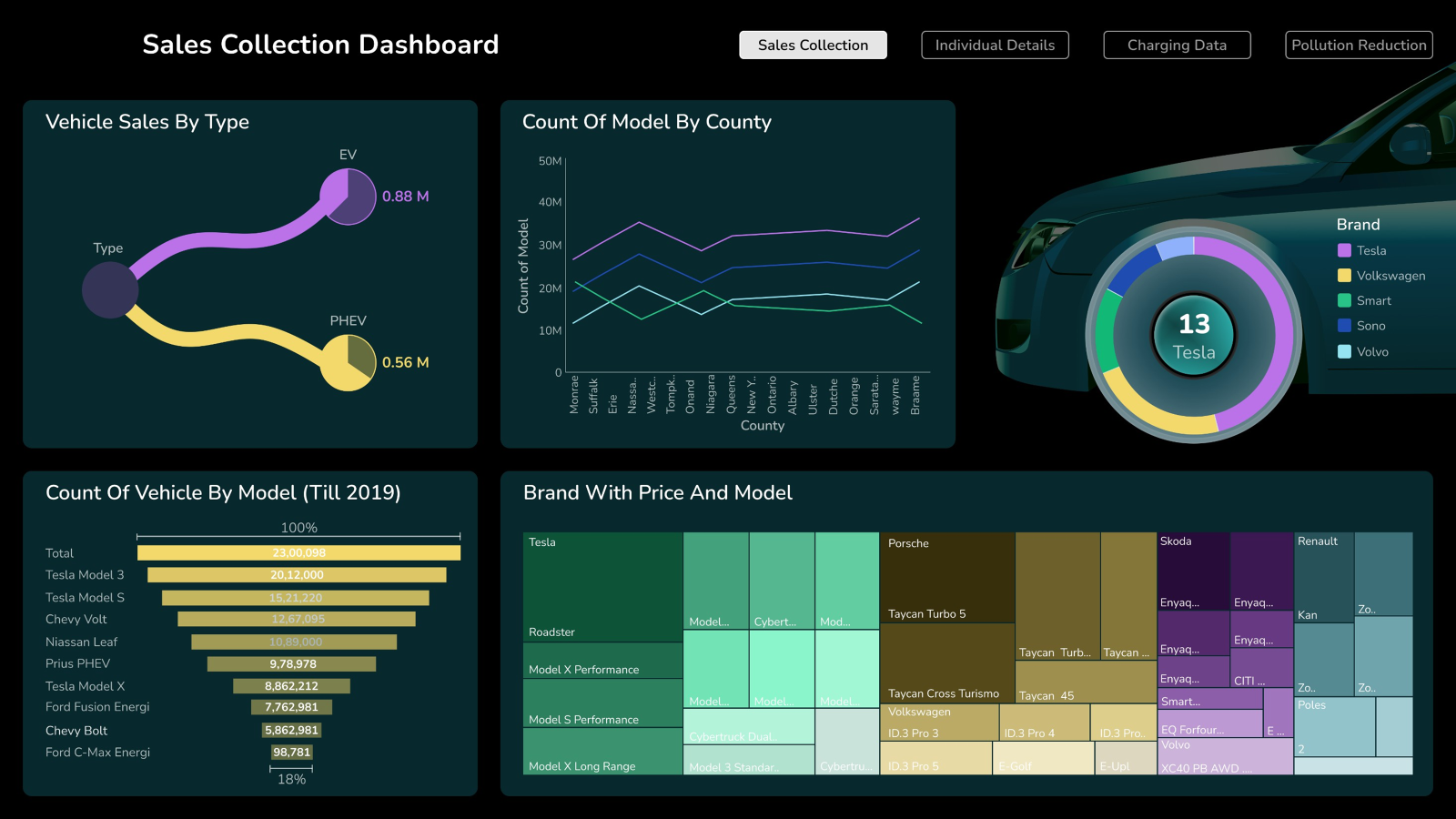Image resolution: width=1456 pixels, height=819 pixels.
Task: Click the Volvo XC40 PB AWD tile
Action: coord(1225,756)
